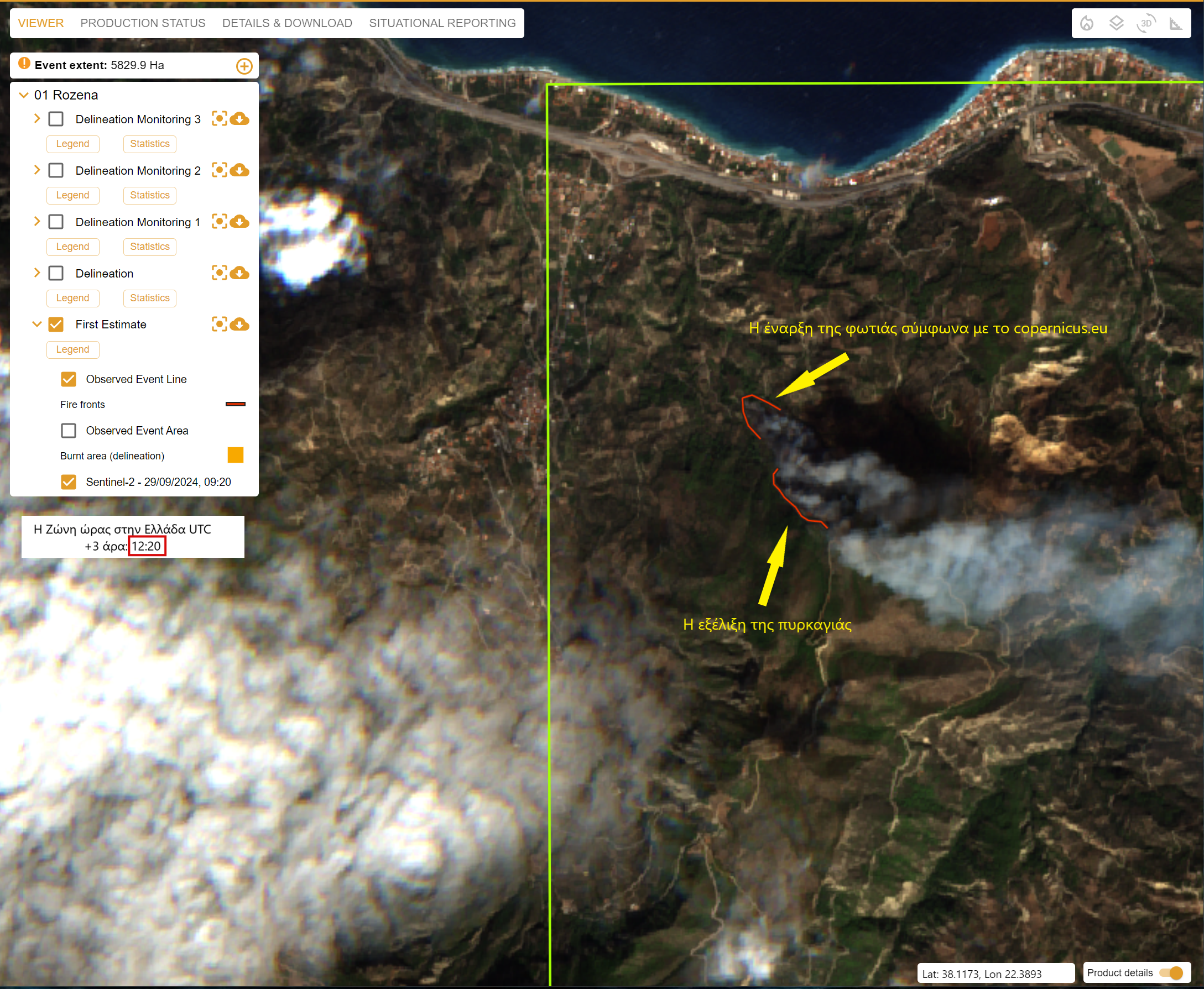Viewport: 1204px width, 989px height.
Task: Click the plus icon beside Event extent
Action: [244, 66]
